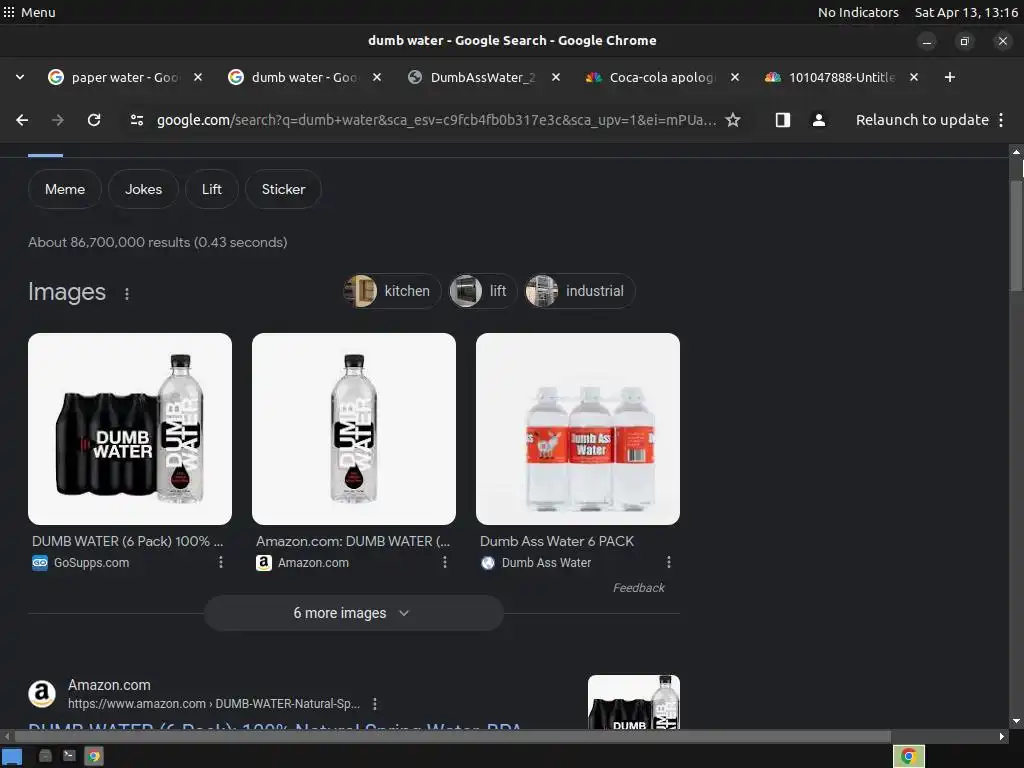The image size is (1024, 768).
Task: Choose the kitchen image refinement chip
Action: [392, 291]
